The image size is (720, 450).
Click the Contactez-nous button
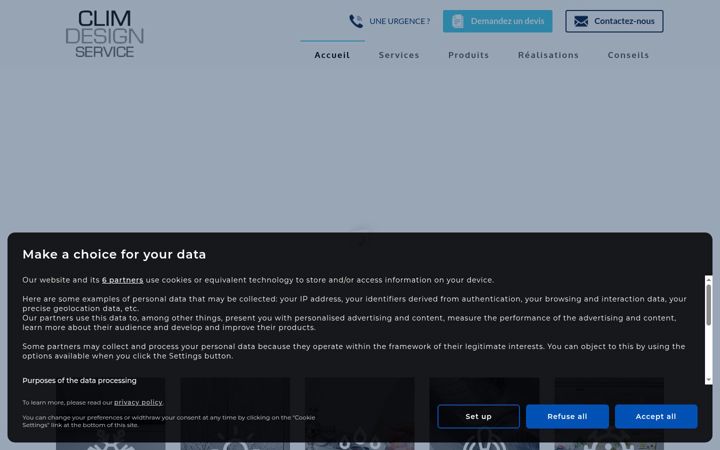tap(614, 21)
